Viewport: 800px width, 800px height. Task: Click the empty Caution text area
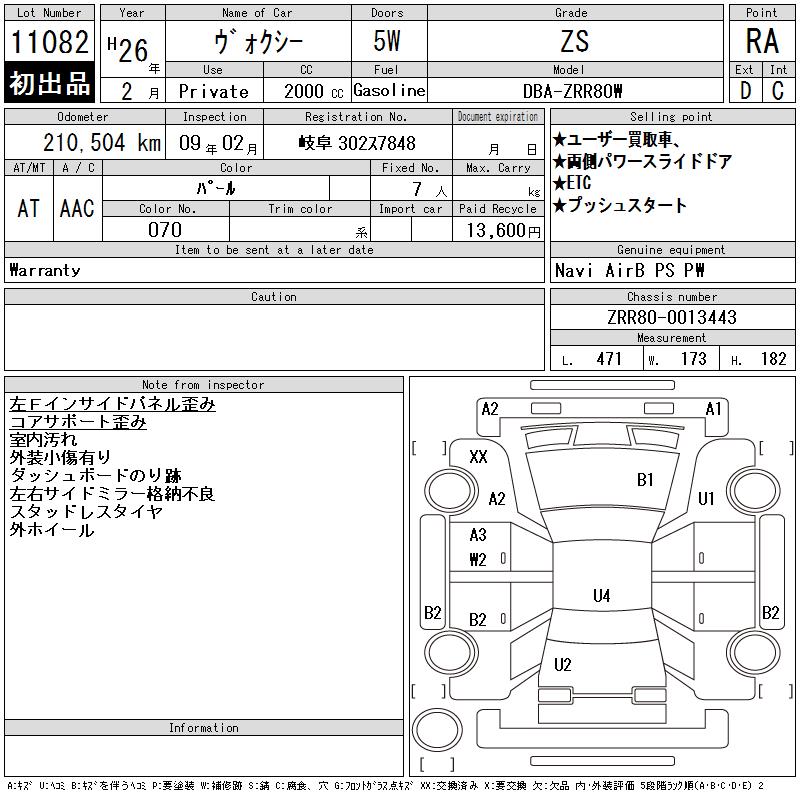pyautogui.click(x=274, y=337)
